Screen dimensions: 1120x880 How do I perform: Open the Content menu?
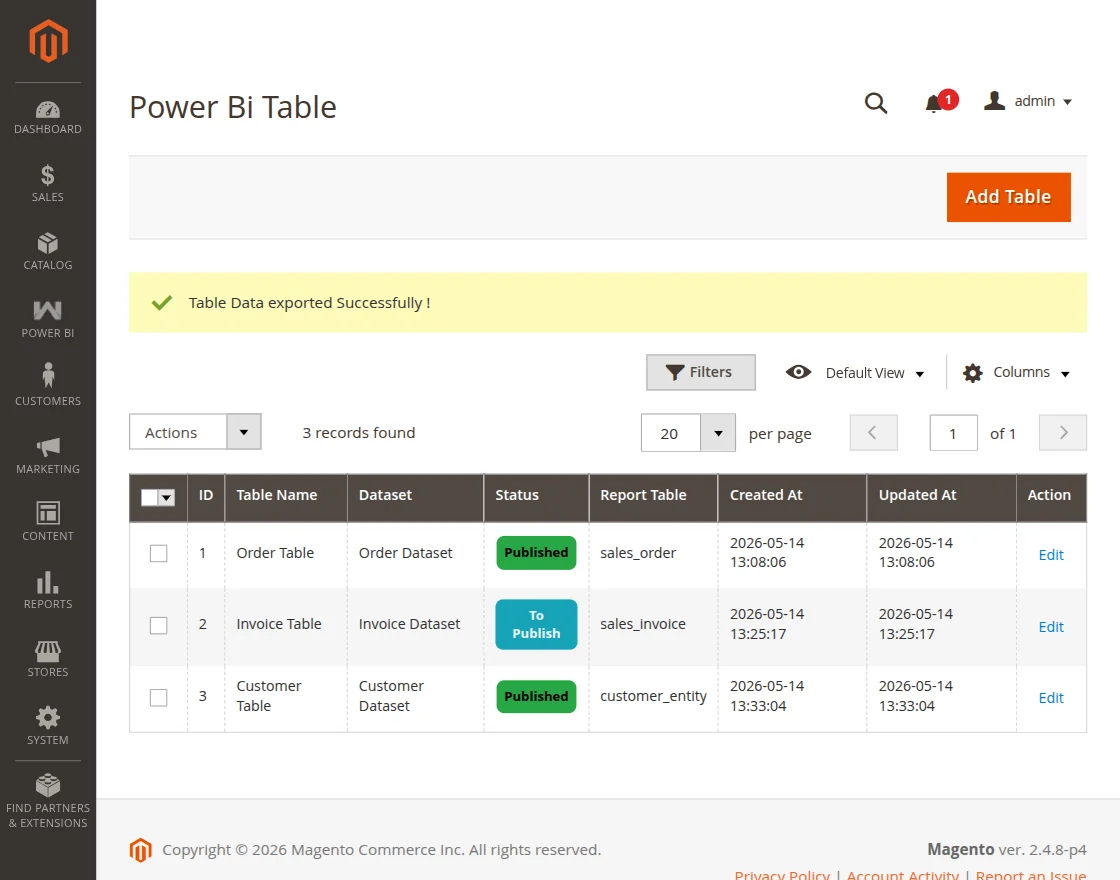[x=48, y=522]
